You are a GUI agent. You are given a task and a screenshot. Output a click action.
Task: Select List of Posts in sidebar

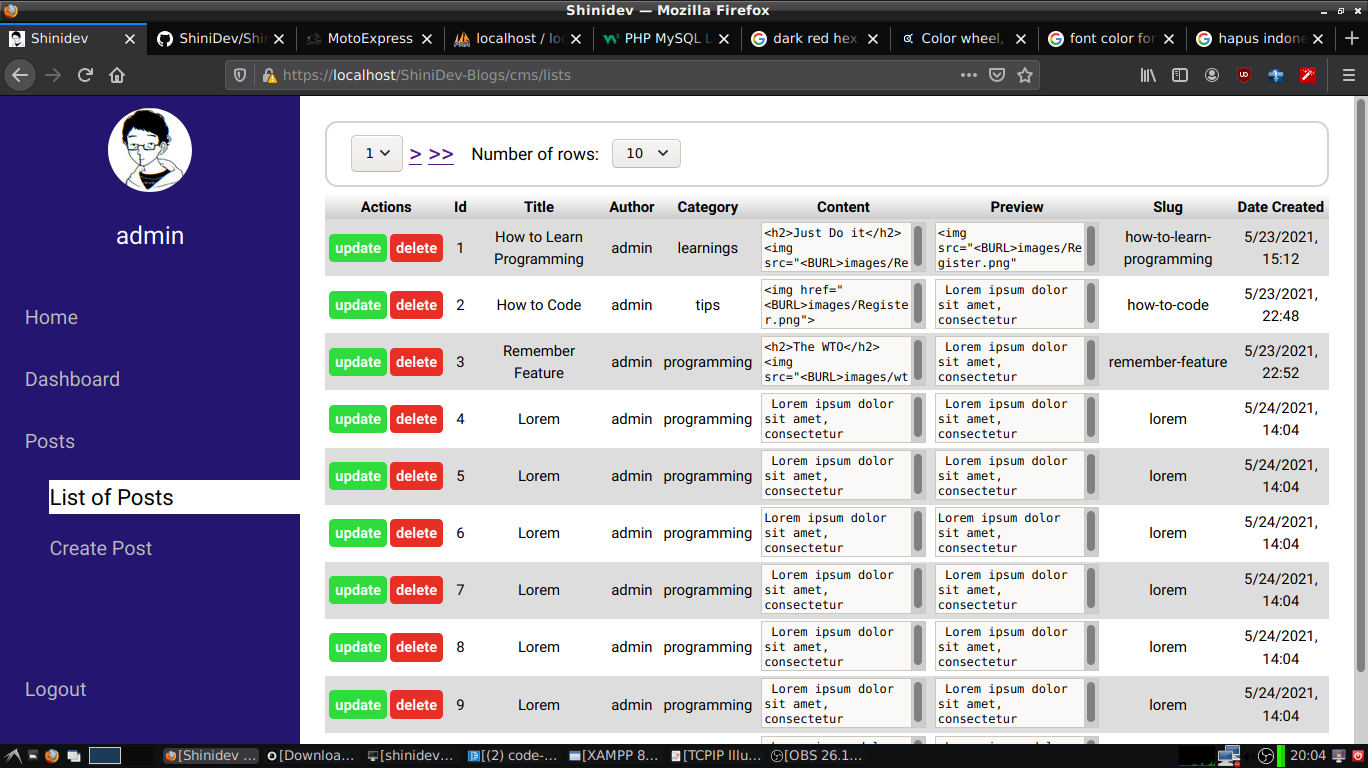174,497
